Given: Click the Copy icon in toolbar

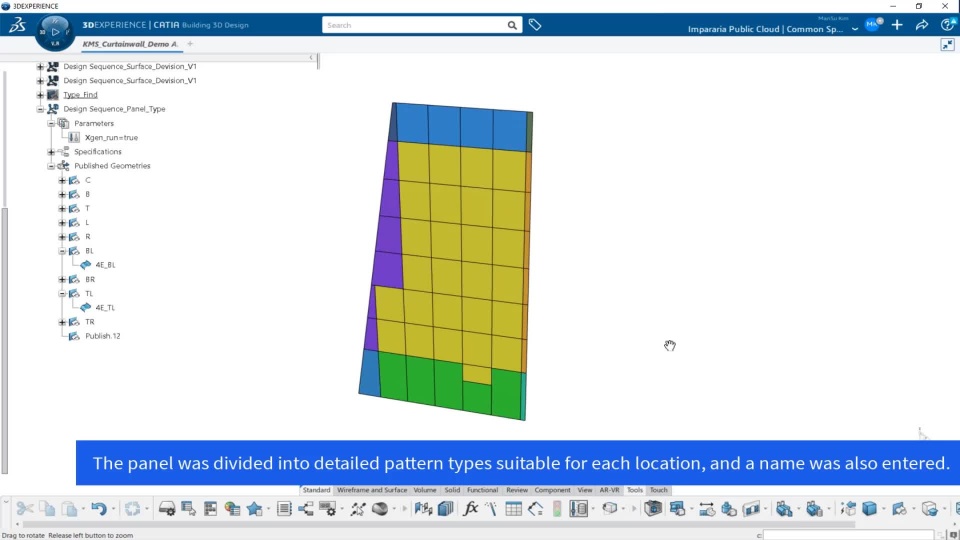Looking at the screenshot, I should pos(47,508).
